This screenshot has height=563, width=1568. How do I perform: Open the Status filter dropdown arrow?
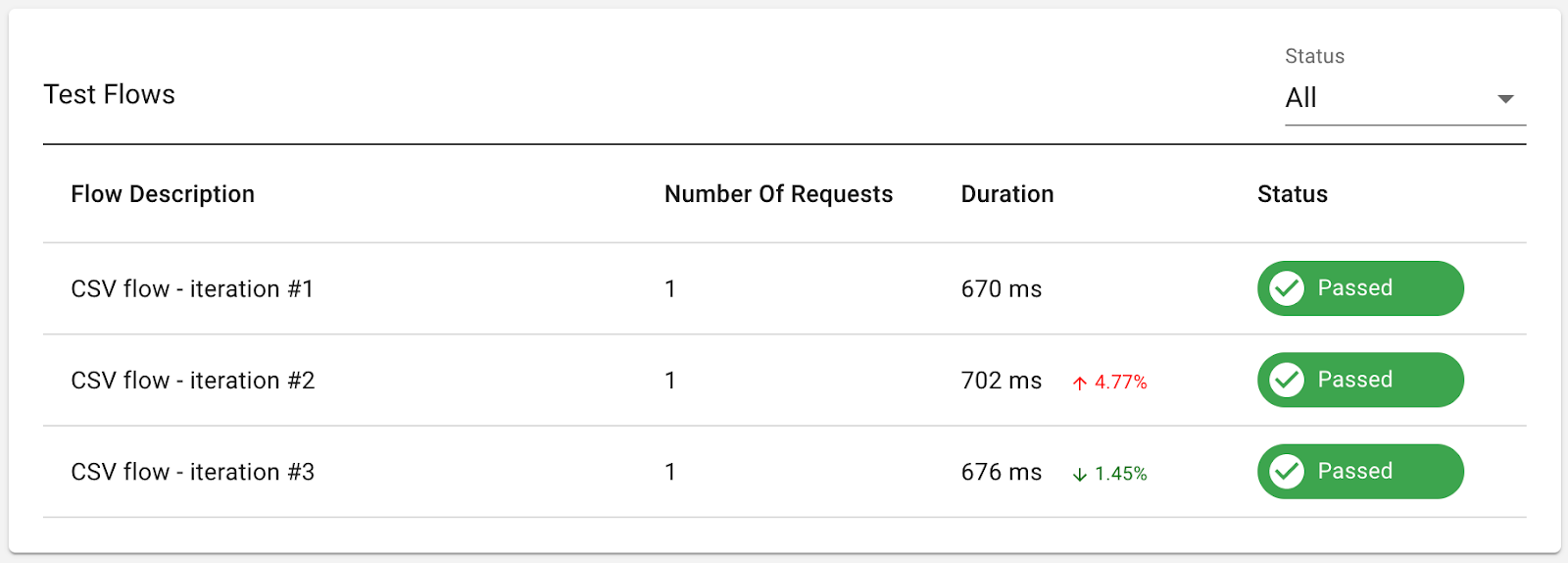click(x=1505, y=98)
